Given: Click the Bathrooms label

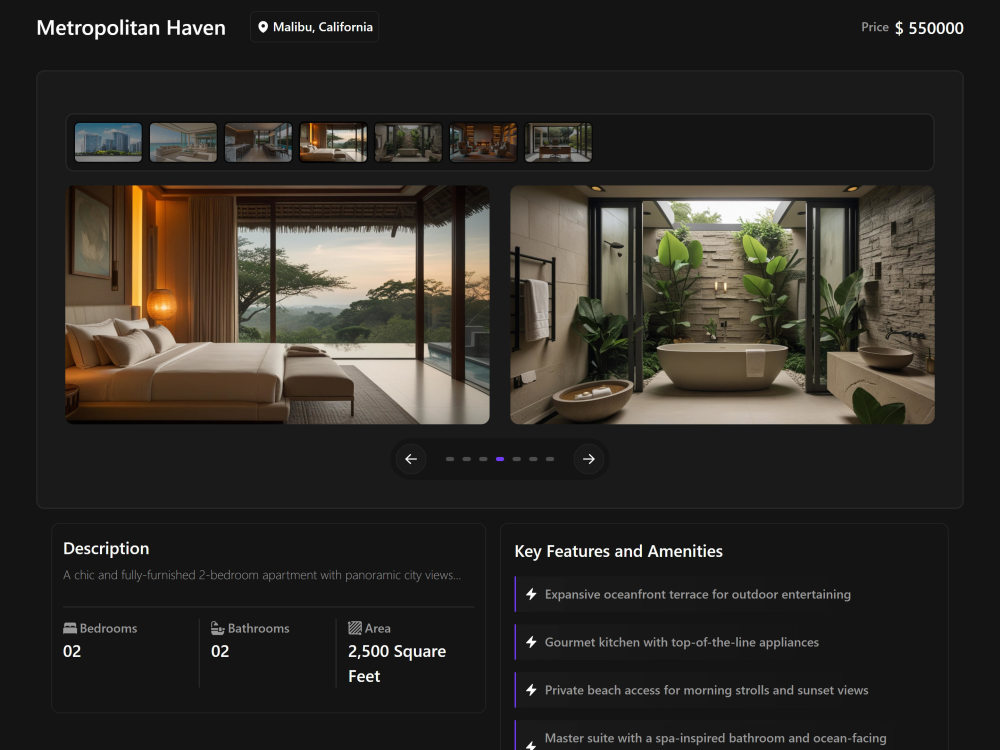Looking at the screenshot, I should coord(258,628).
